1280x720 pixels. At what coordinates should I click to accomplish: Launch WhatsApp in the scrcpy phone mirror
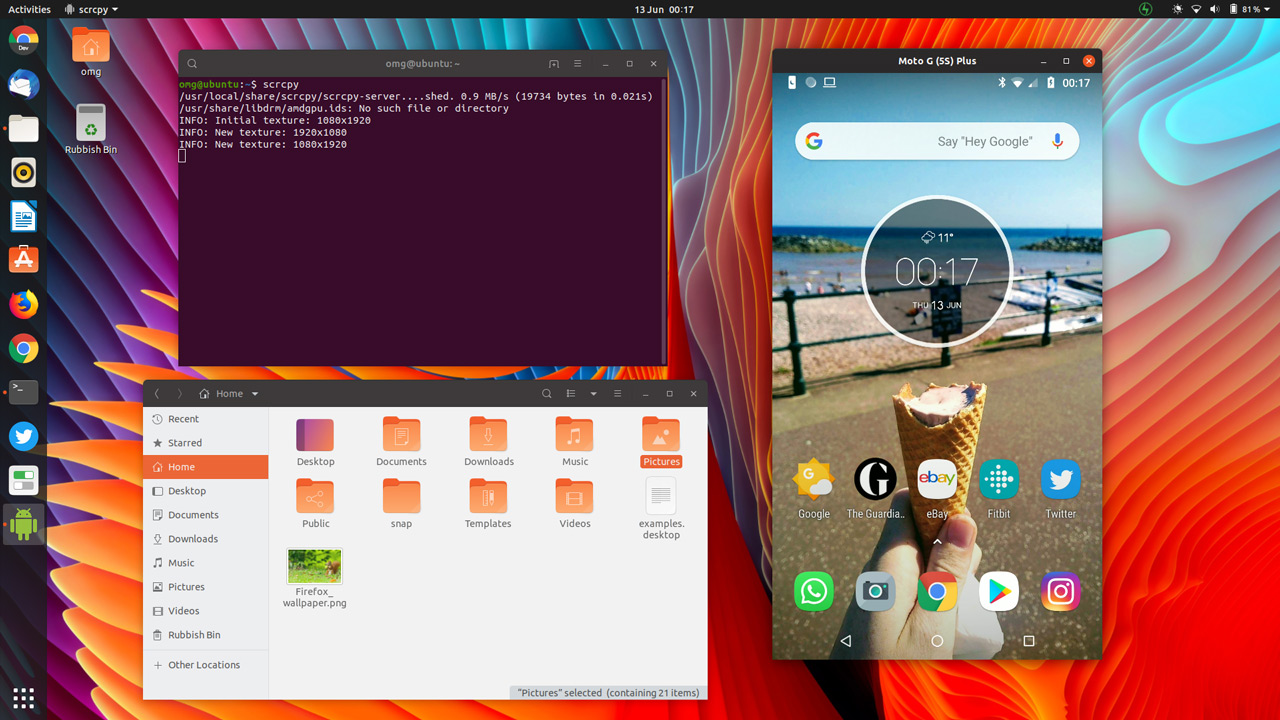[x=813, y=591]
